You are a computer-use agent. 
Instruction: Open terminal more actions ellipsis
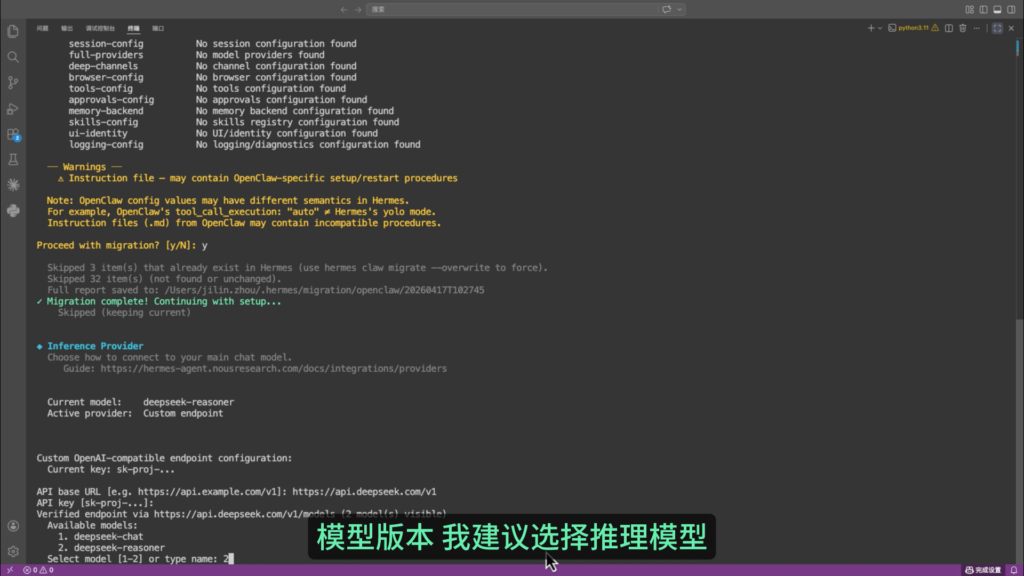(x=976, y=28)
